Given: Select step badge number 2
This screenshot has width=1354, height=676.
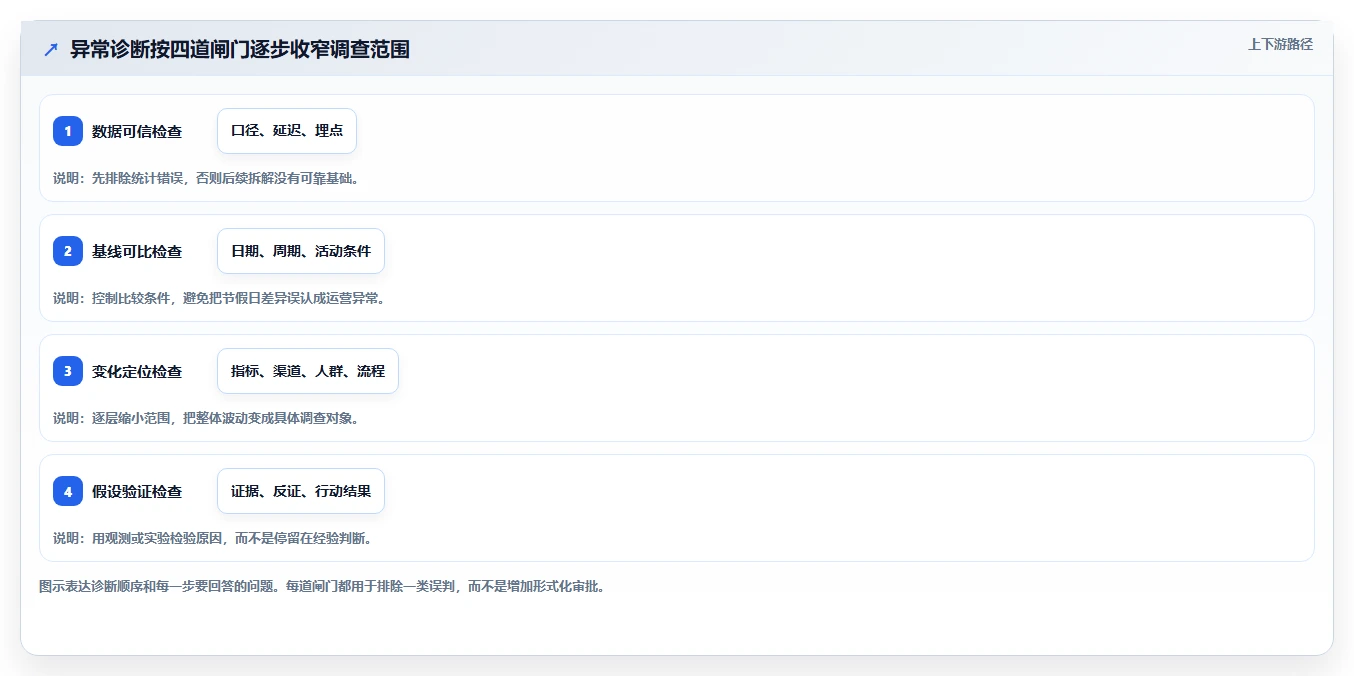Looking at the screenshot, I should 68,251.
